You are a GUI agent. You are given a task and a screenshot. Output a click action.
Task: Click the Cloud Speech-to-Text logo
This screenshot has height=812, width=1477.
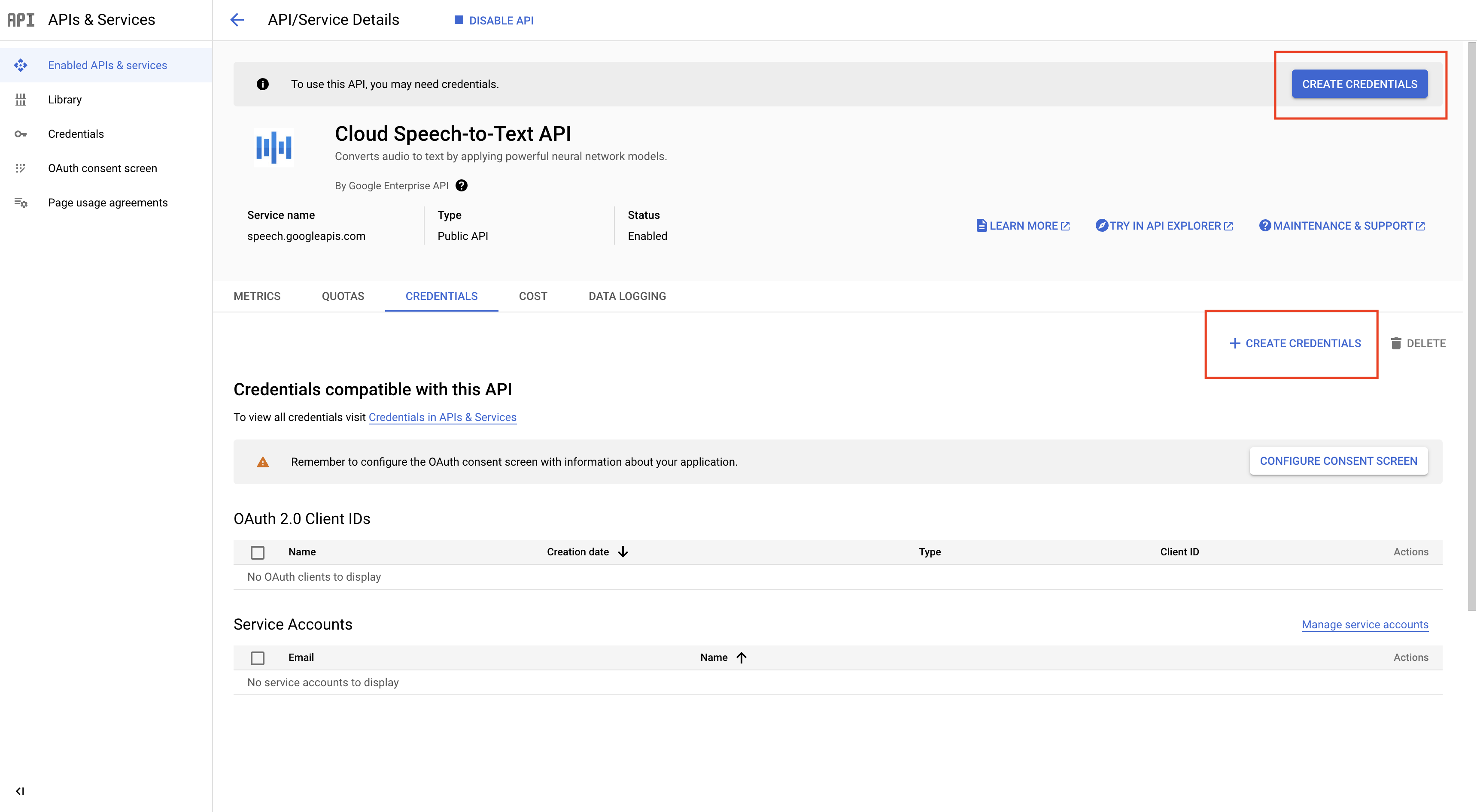(274, 147)
